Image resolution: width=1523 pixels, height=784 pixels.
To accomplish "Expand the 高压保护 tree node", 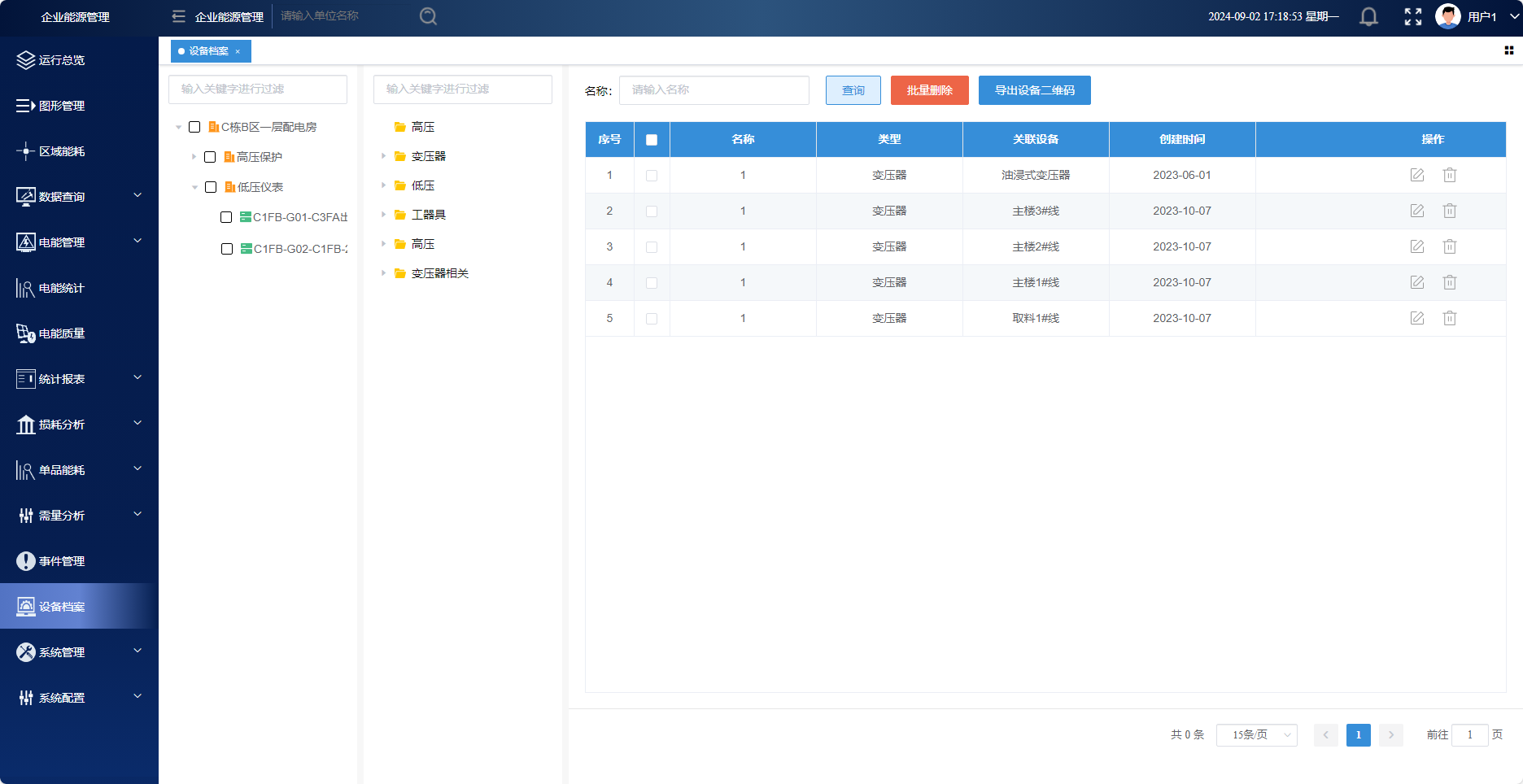I will point(194,157).
